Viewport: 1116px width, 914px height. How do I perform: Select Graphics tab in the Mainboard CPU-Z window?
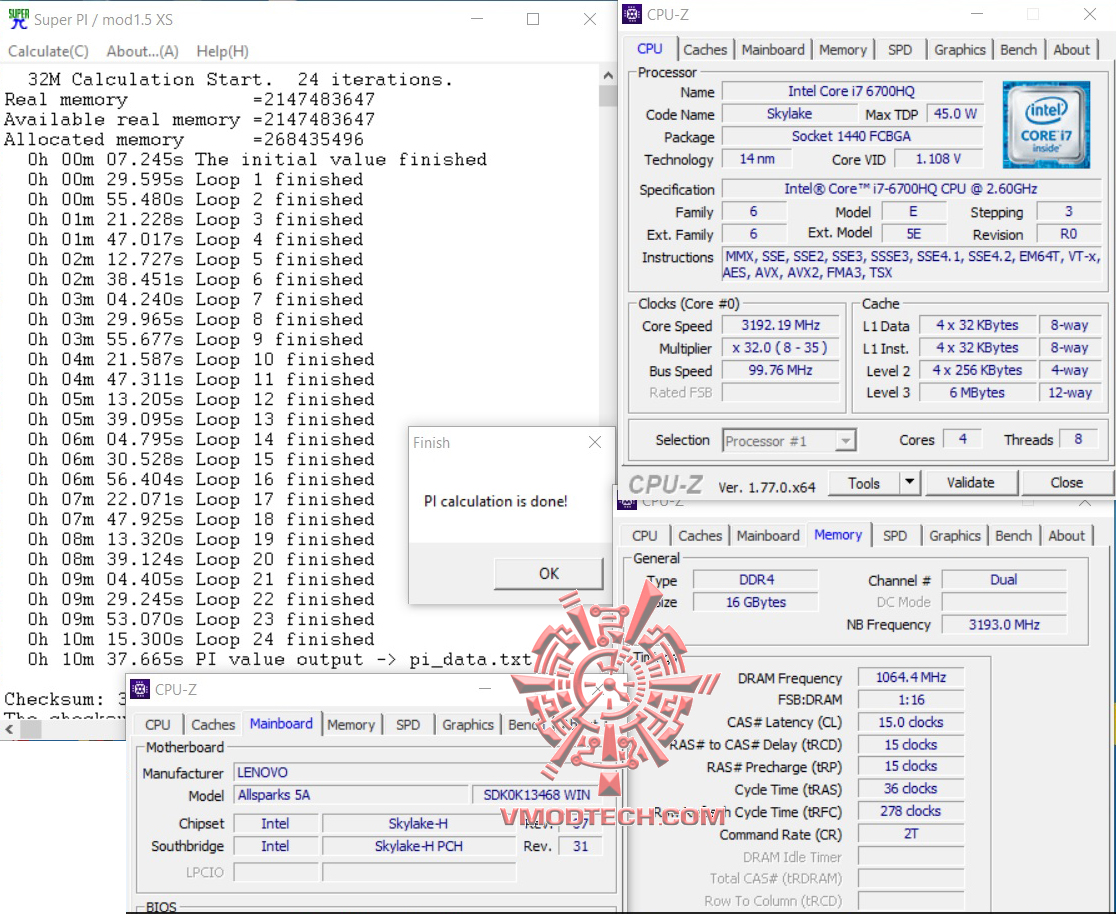[468, 725]
